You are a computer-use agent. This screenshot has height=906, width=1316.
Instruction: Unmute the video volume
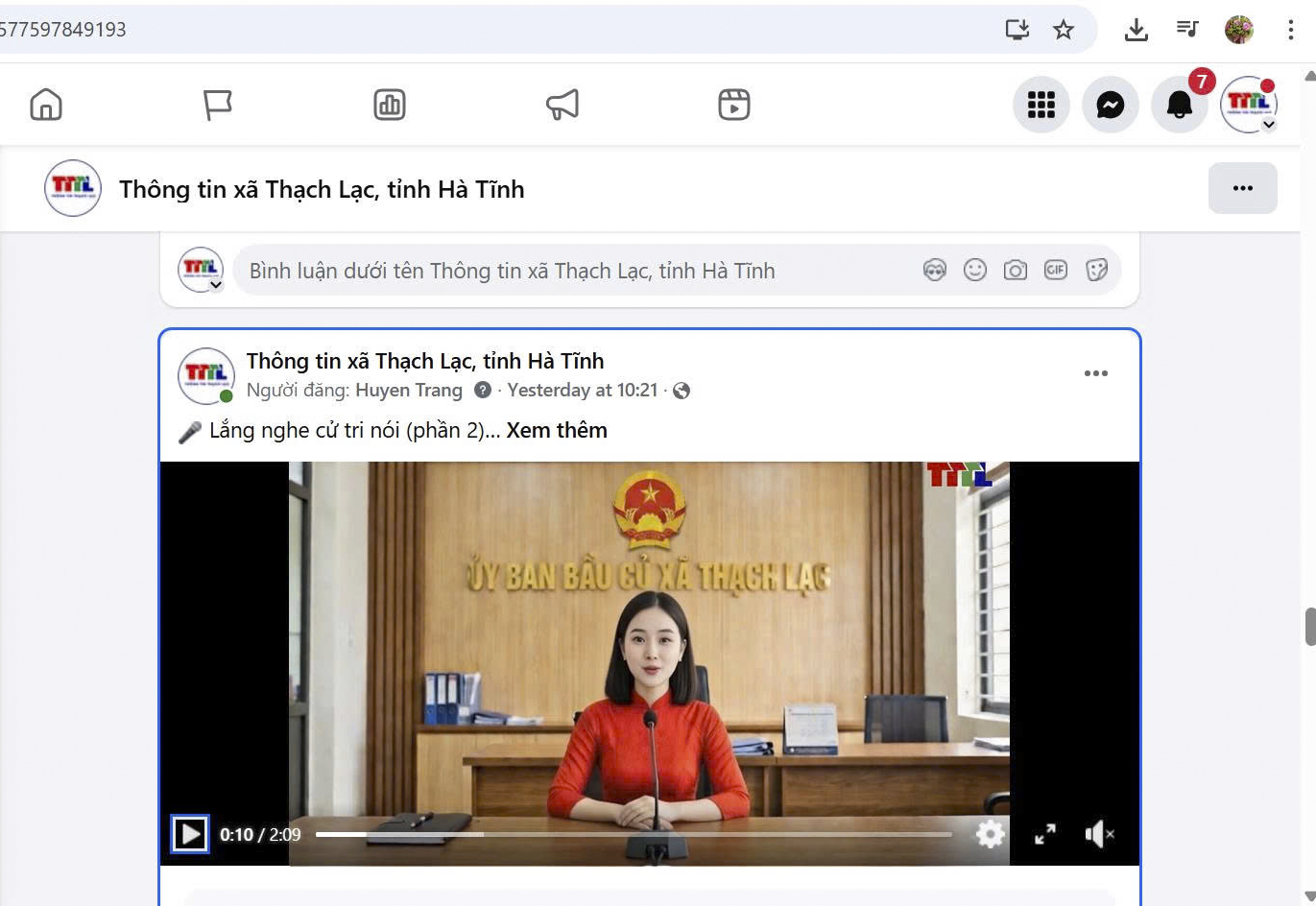click(x=1098, y=835)
